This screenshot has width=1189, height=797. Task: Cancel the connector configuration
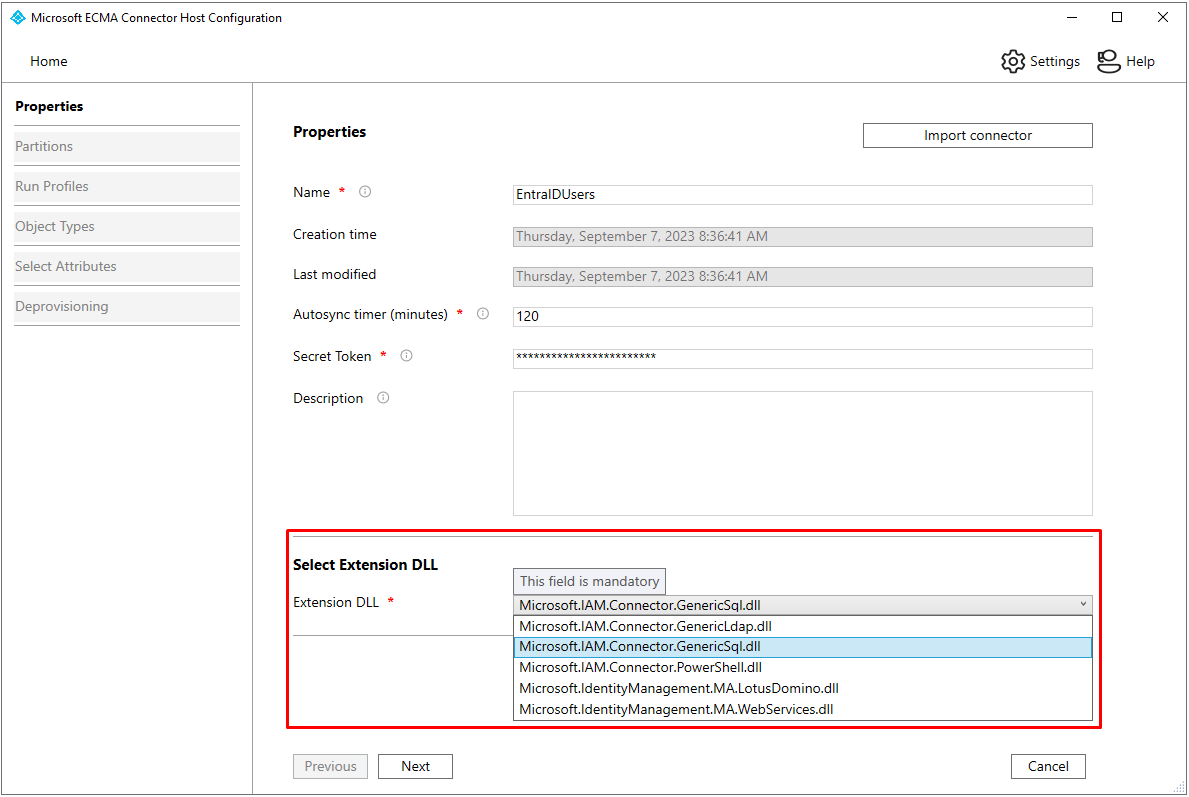coord(1047,766)
